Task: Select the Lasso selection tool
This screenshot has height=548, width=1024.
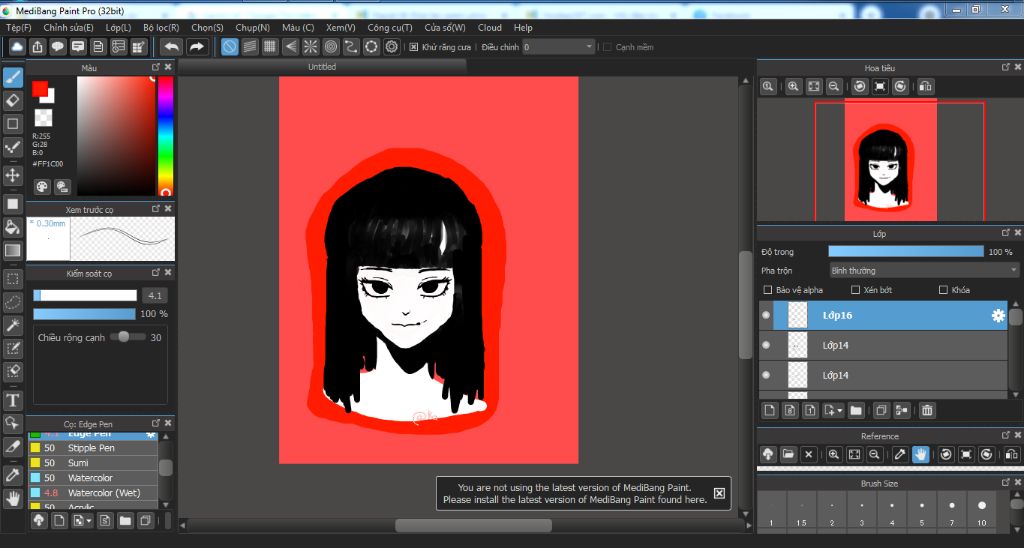Action: pyautogui.click(x=12, y=303)
